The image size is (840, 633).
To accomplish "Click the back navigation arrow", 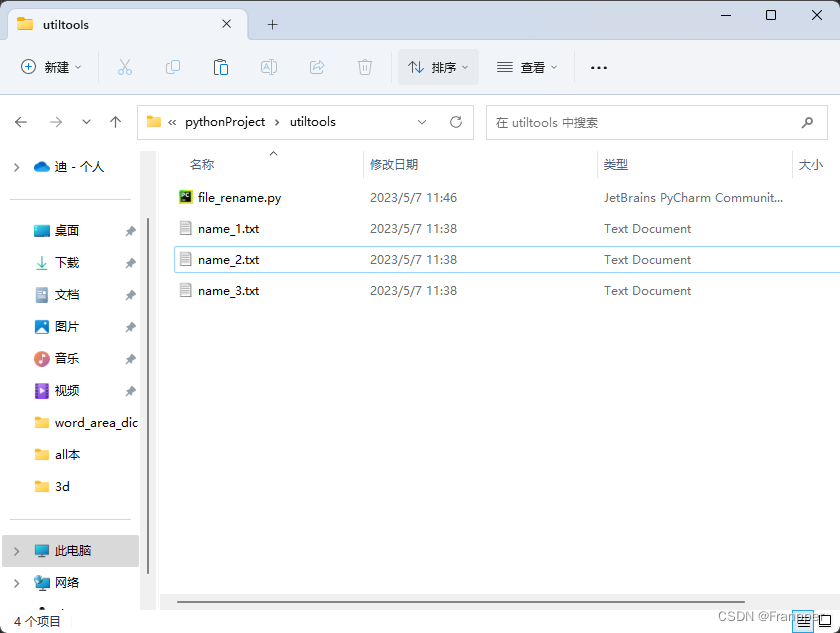I will pos(21,121).
